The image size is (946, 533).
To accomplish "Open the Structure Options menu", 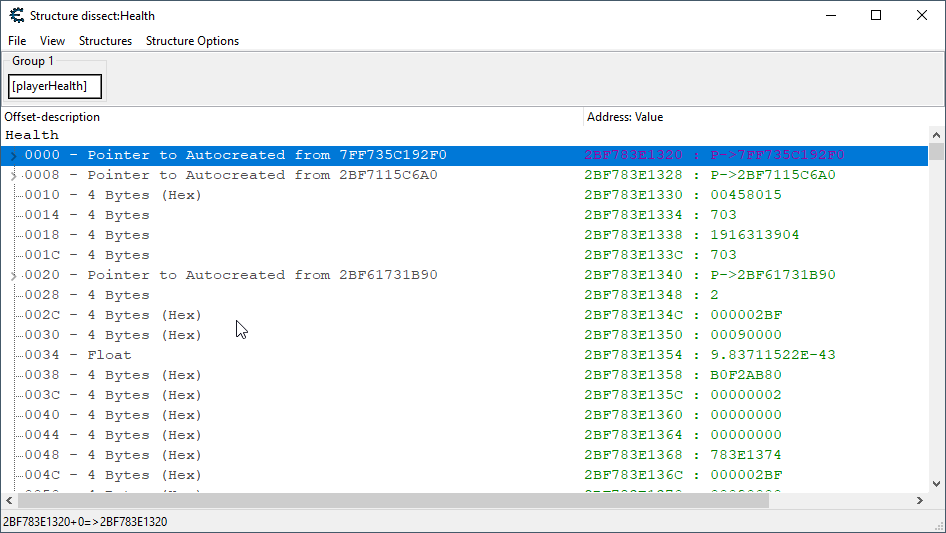I will 192,41.
